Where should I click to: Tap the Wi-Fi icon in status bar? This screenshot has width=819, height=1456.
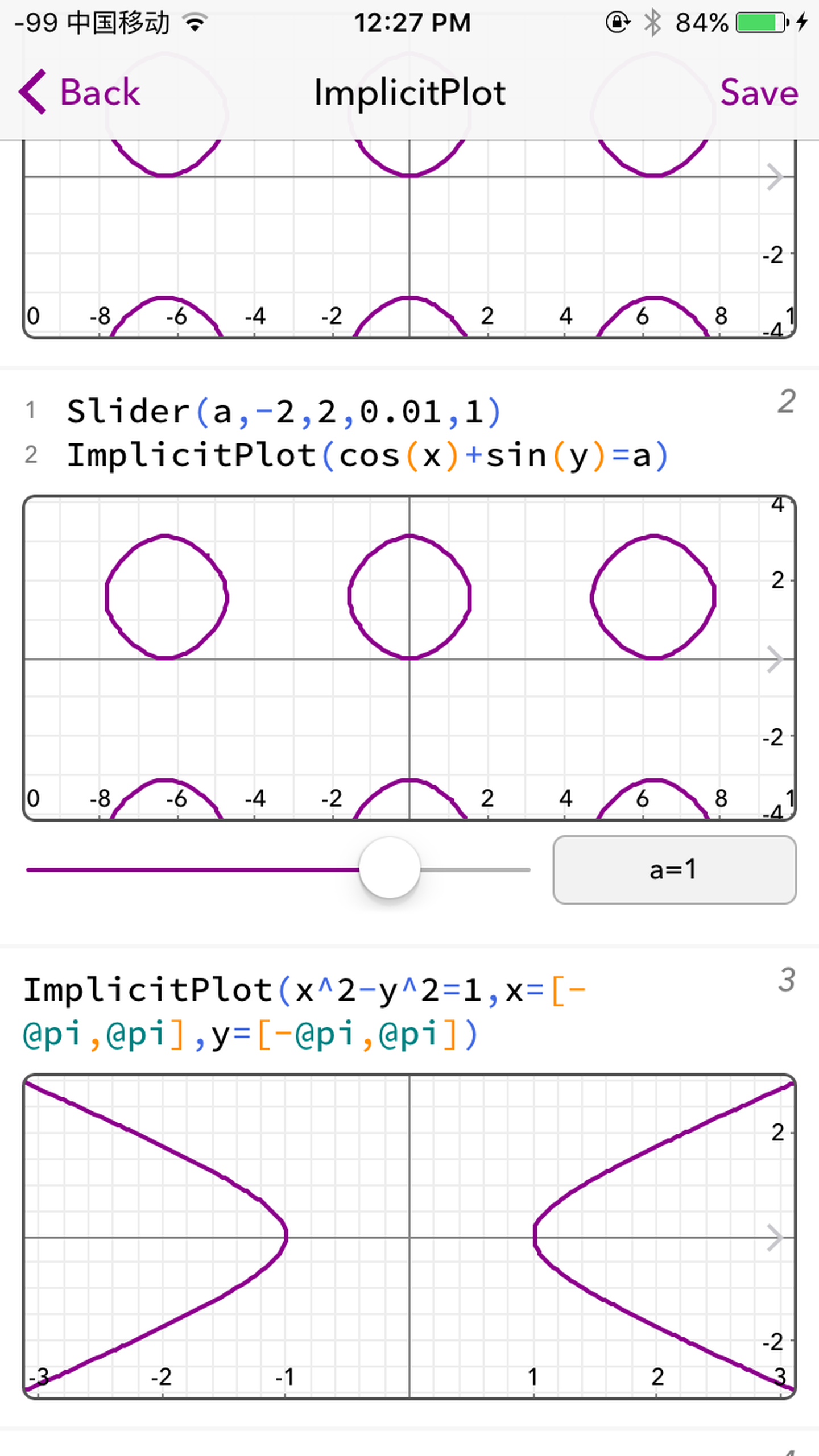195,23
